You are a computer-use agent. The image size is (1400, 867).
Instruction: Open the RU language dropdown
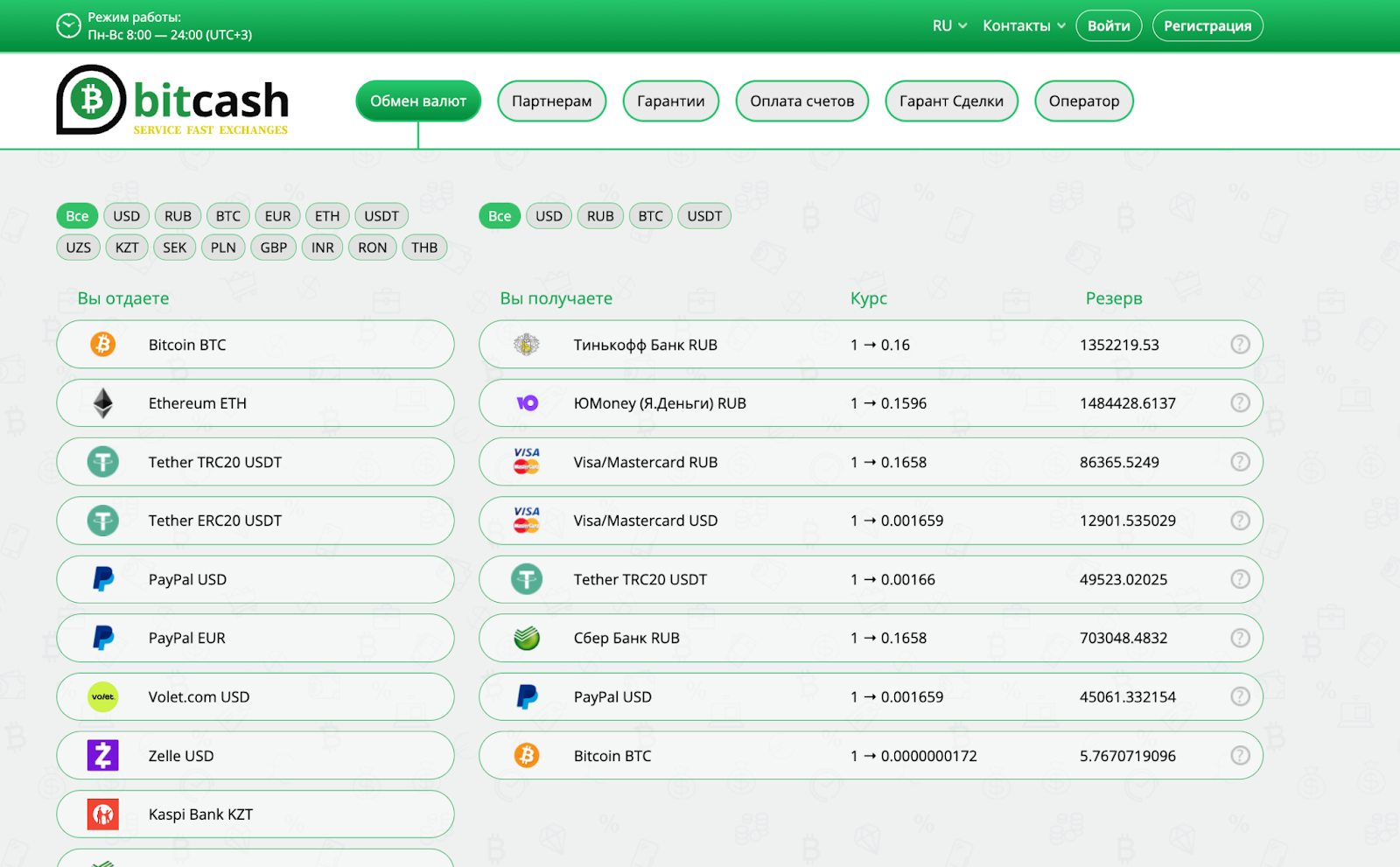[949, 25]
